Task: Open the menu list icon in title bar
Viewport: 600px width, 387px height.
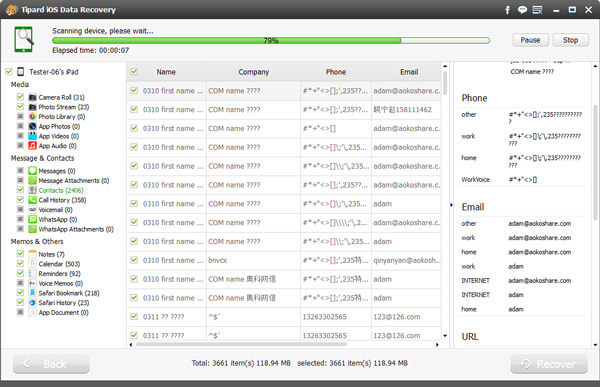Action: coord(538,10)
